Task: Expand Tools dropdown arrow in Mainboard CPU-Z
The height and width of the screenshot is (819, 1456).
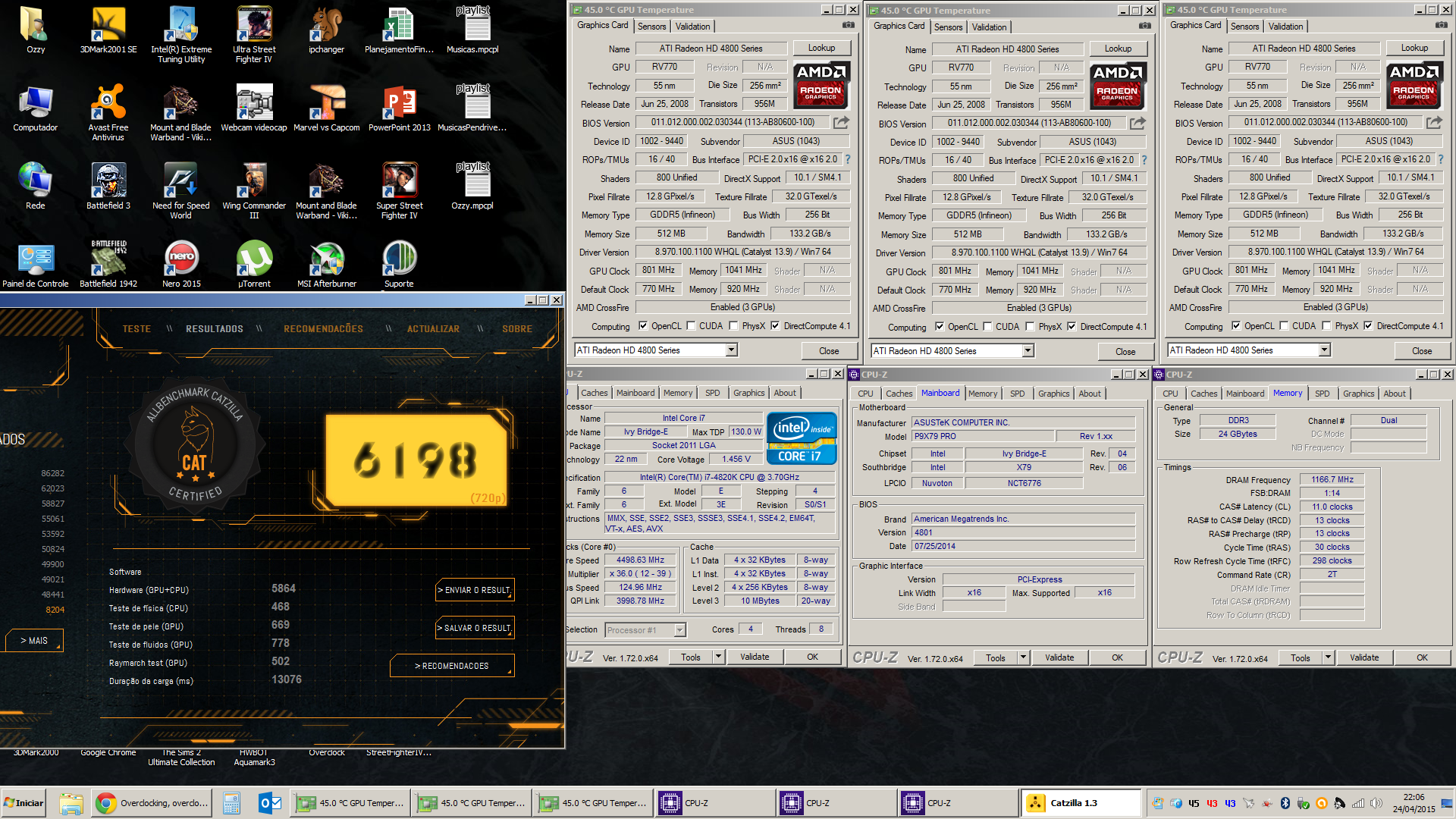Action: (1023, 657)
